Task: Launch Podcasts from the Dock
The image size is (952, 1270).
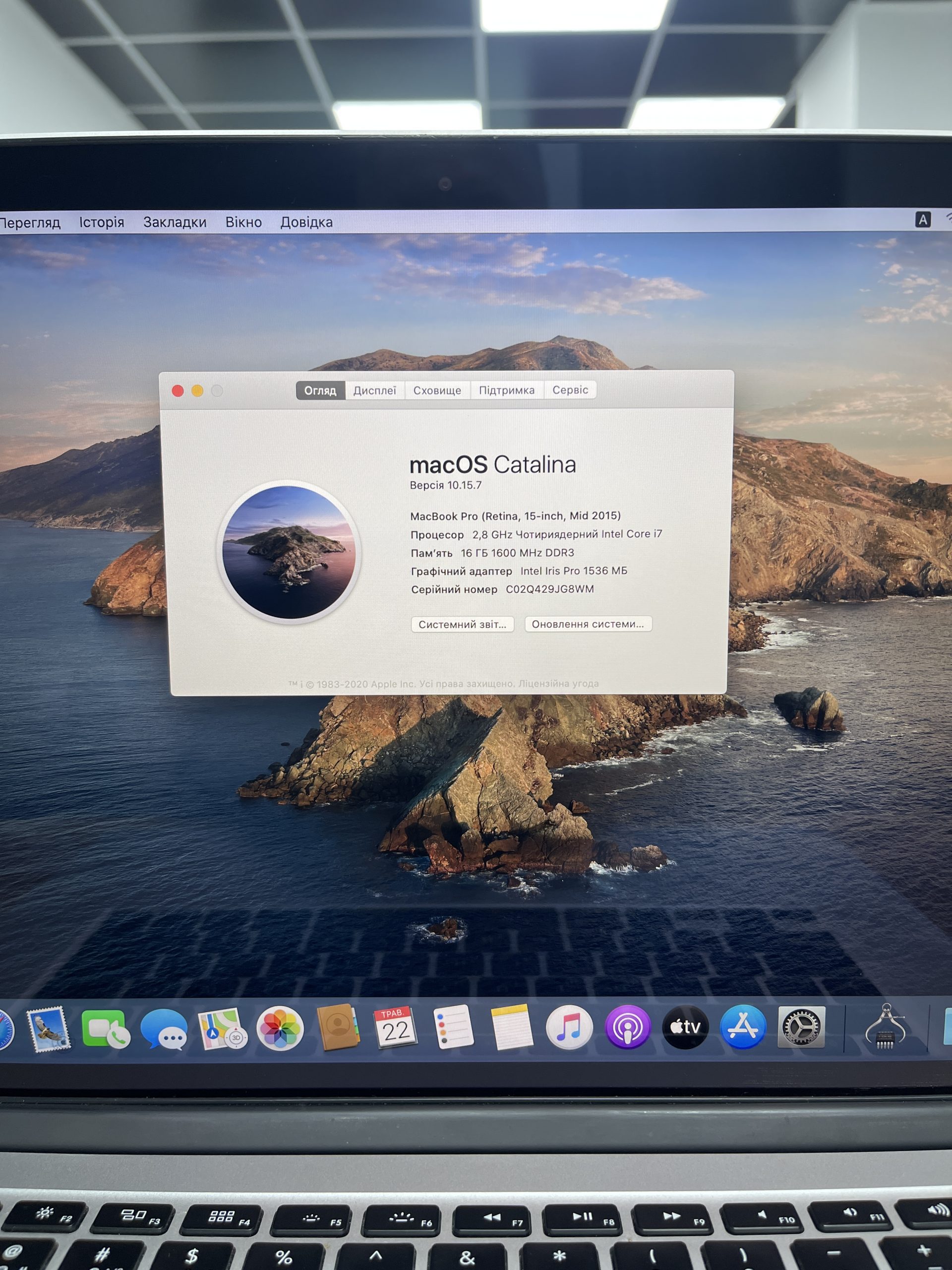Action: [628, 1027]
